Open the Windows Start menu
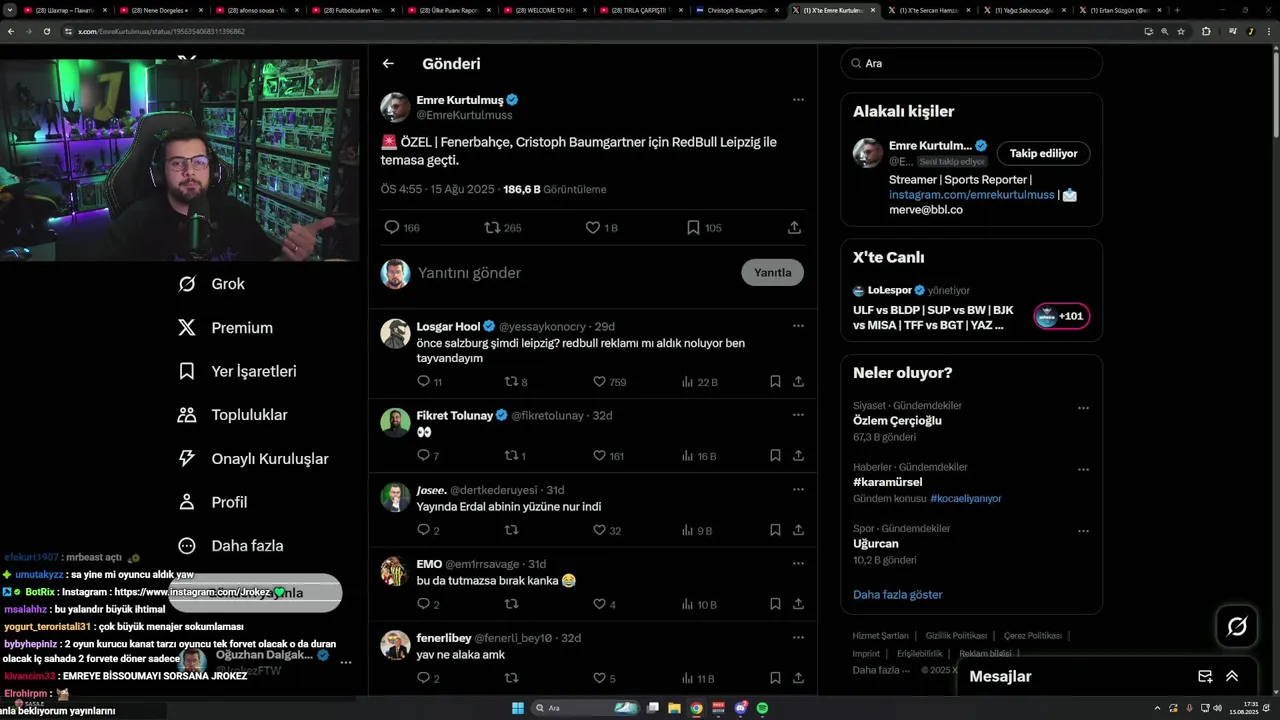Screen dimensions: 1280x720 coord(518,708)
